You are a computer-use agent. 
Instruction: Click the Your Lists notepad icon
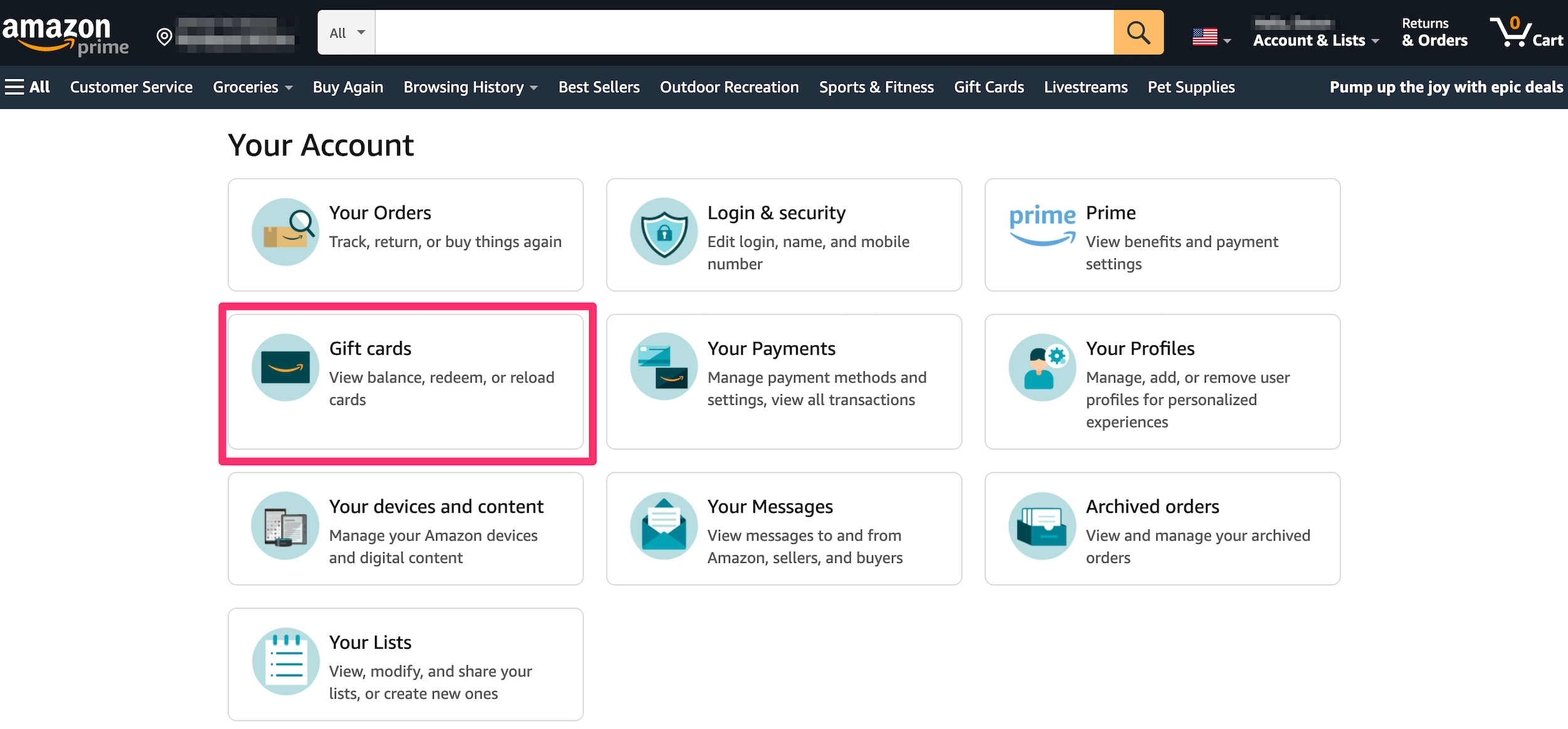(285, 661)
